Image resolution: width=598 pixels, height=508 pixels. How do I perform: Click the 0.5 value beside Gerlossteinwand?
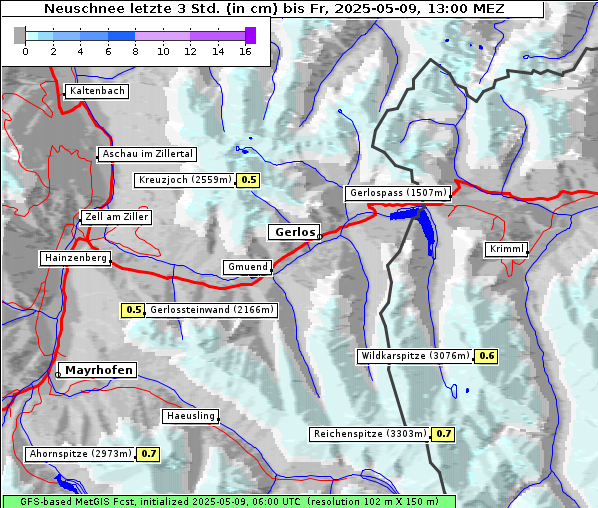point(133,310)
